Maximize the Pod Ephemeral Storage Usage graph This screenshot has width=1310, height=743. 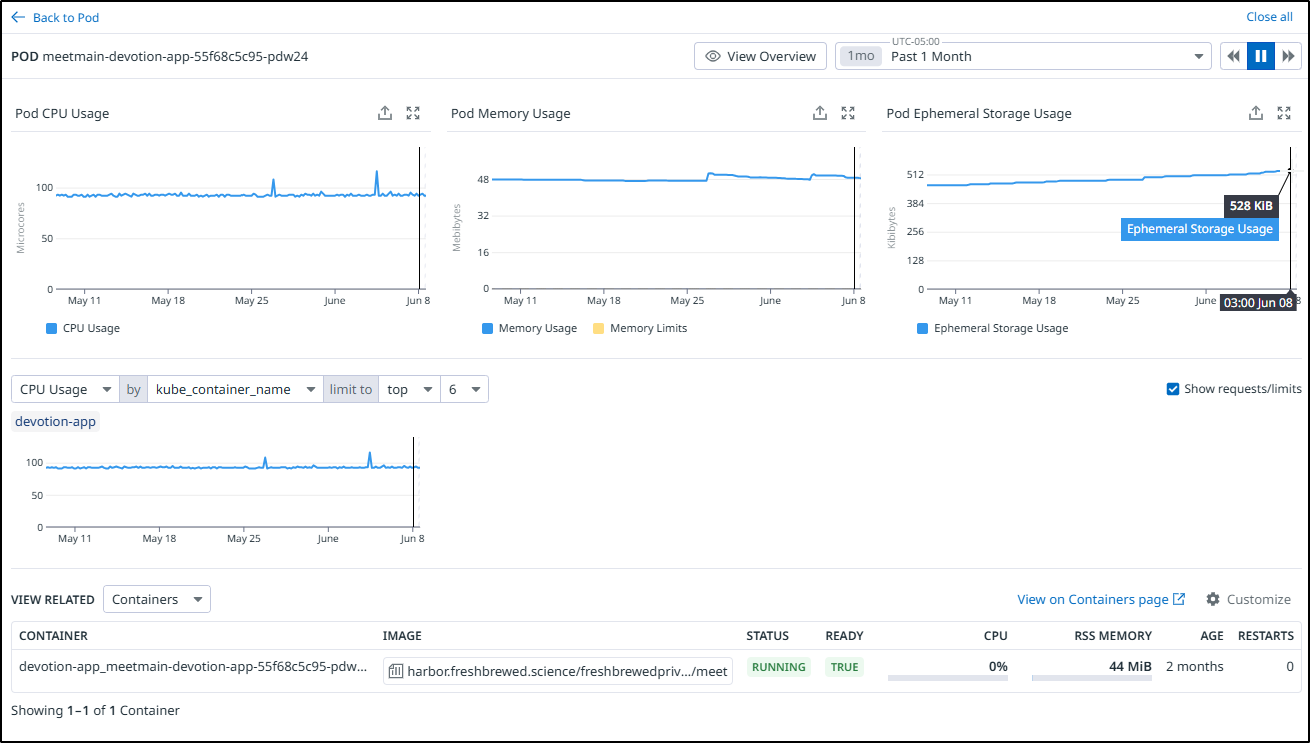point(1284,113)
